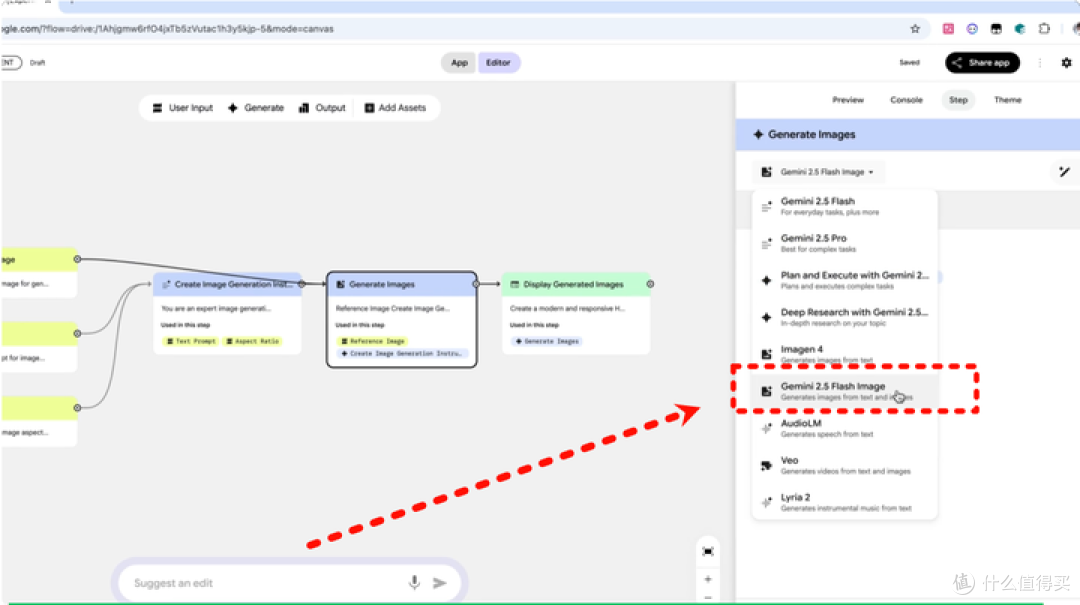Select the Generate Images node header

click(402, 284)
